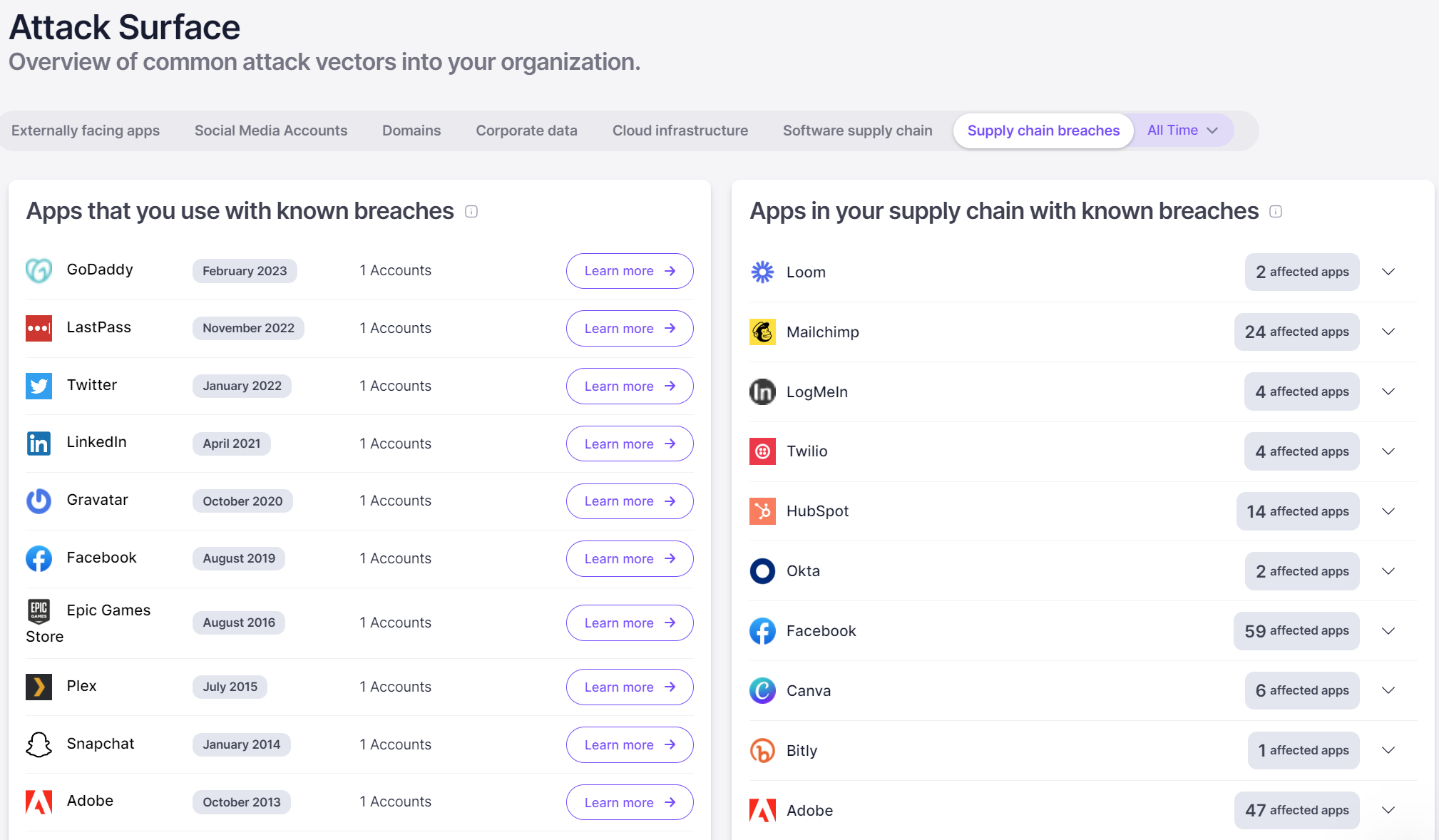The height and width of the screenshot is (840, 1439).
Task: Click the Plex logo icon
Action: tap(39, 687)
